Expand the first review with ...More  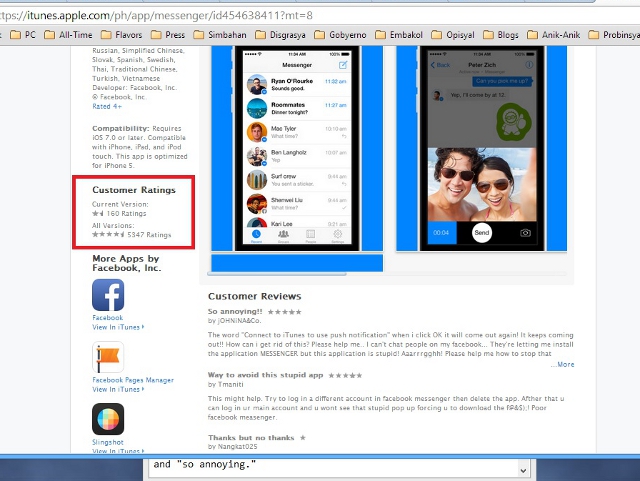pyautogui.click(x=562, y=365)
